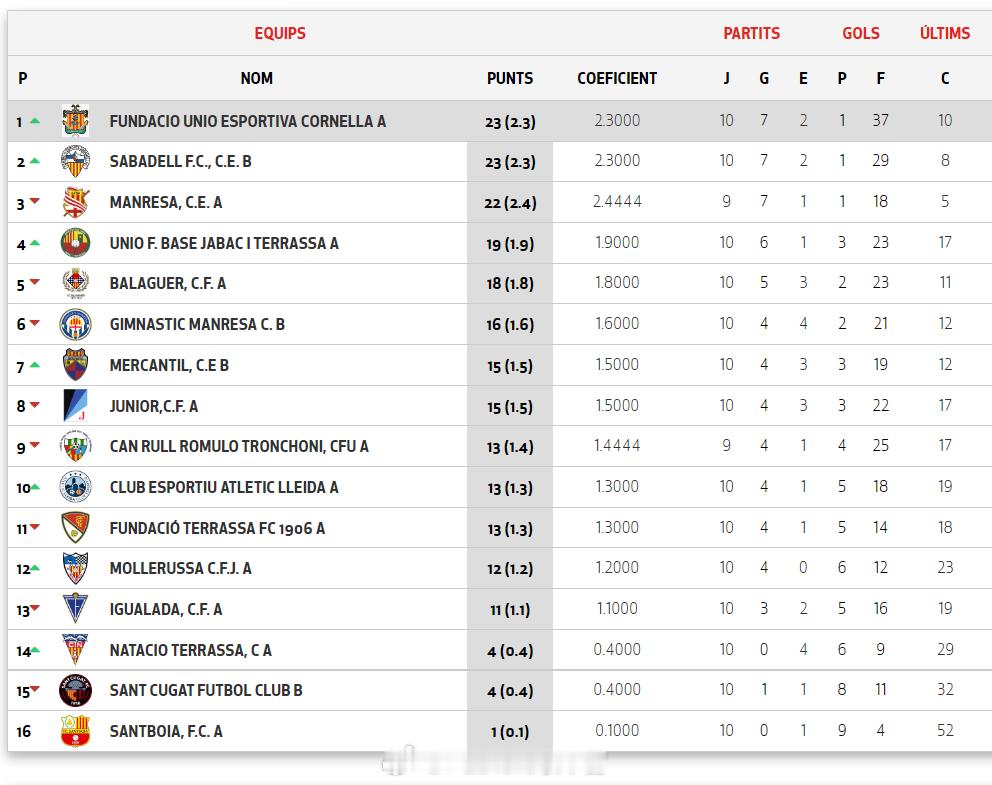Click the green up arrow beside position 14
992x785 pixels.
35,650
